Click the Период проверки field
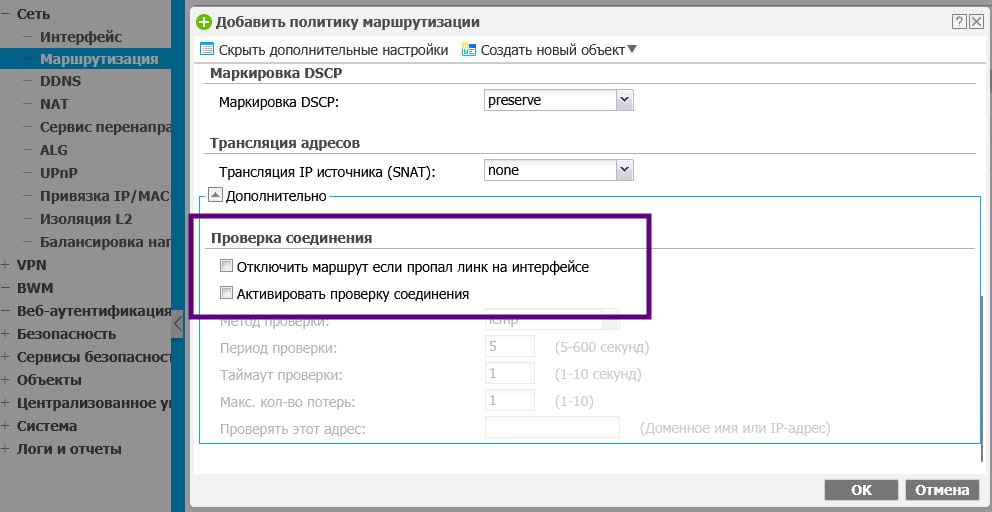The image size is (992, 512). tap(510, 347)
